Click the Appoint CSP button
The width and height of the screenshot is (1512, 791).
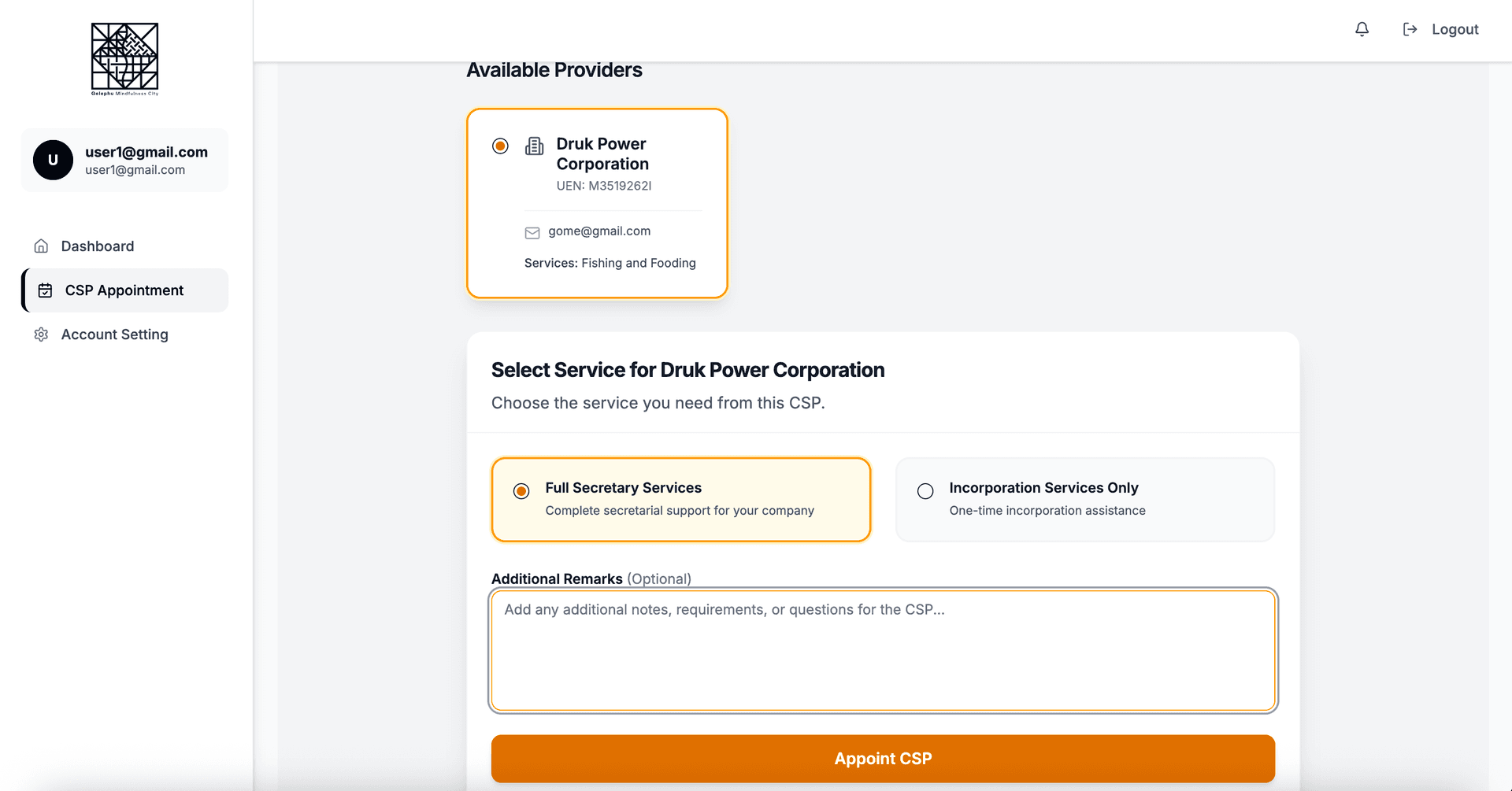882,758
